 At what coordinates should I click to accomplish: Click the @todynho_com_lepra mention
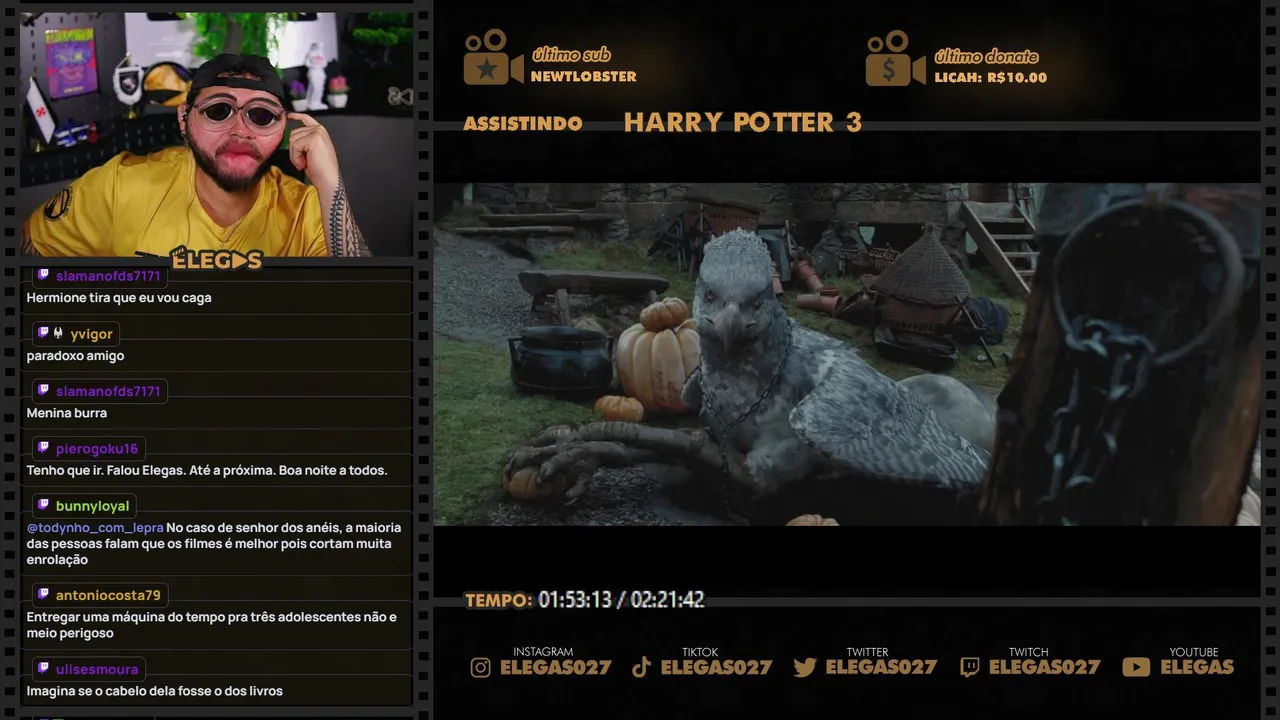[95, 528]
